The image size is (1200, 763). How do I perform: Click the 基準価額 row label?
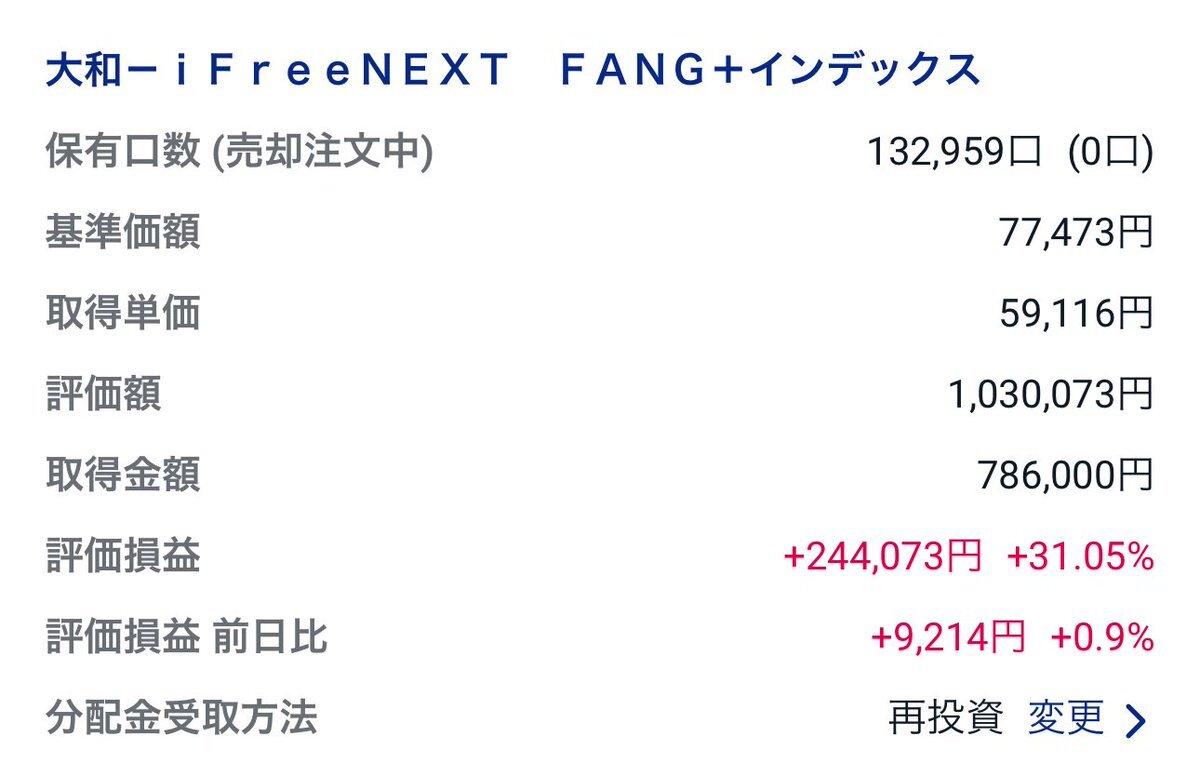pos(123,233)
